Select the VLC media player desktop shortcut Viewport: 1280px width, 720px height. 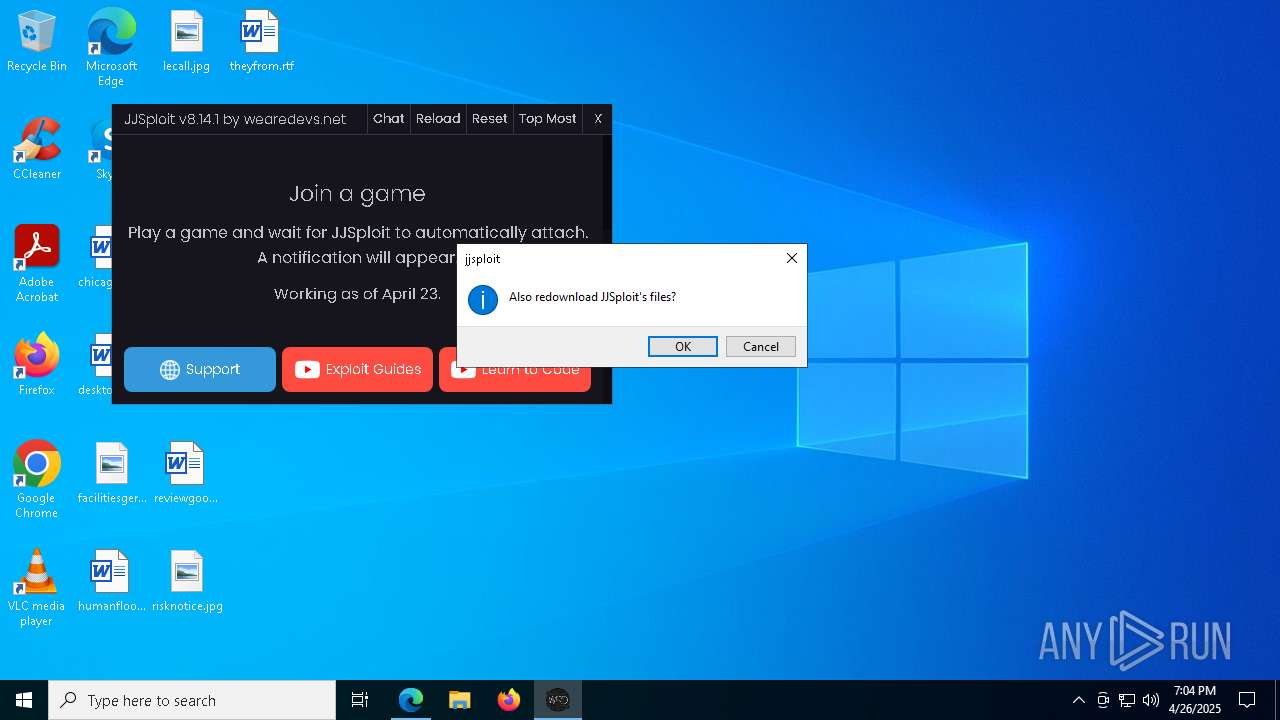[x=37, y=587]
